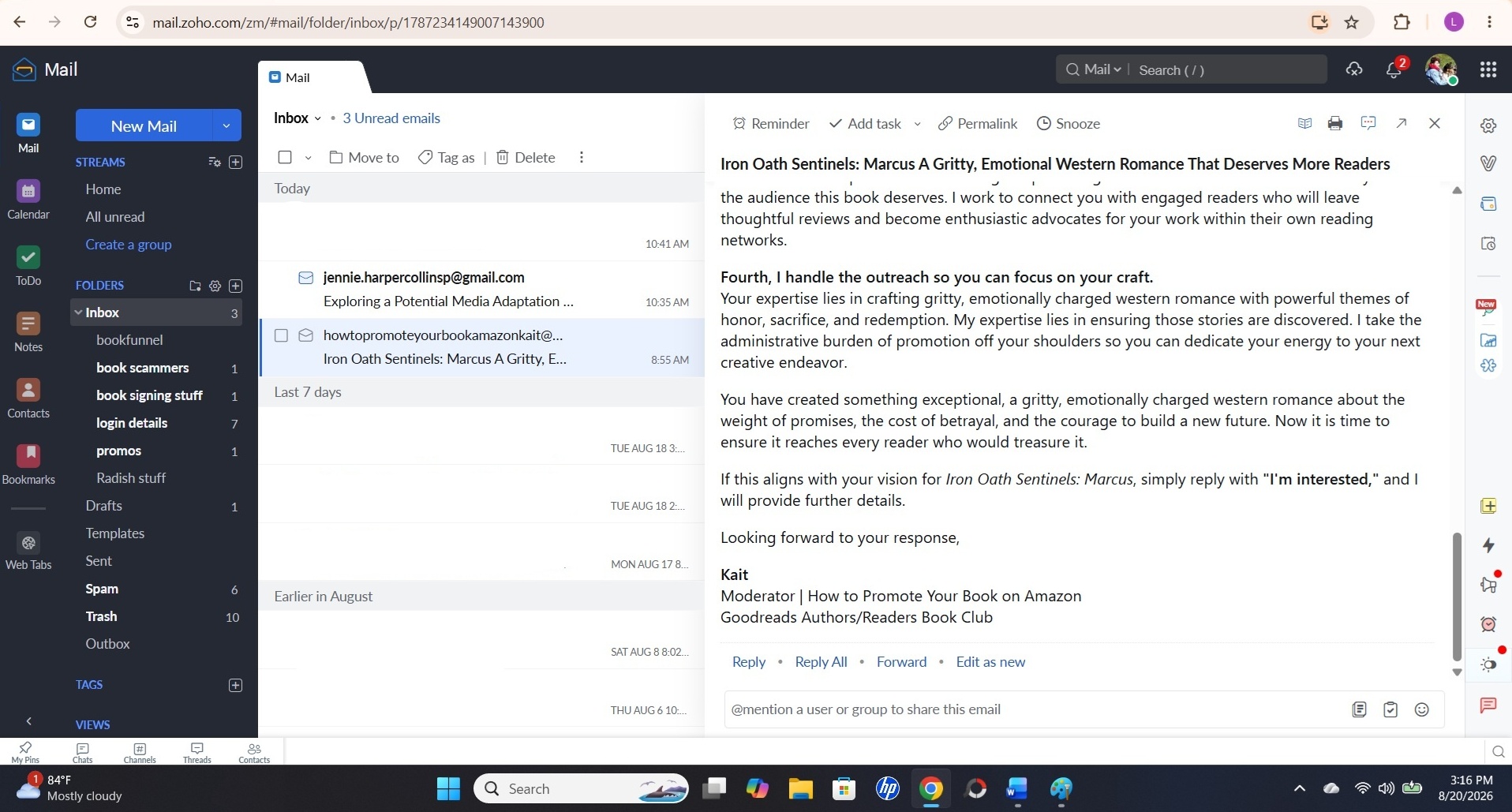The height and width of the screenshot is (812, 1512).
Task: Open the jennie.harpercollinsp email
Action: [481, 290]
